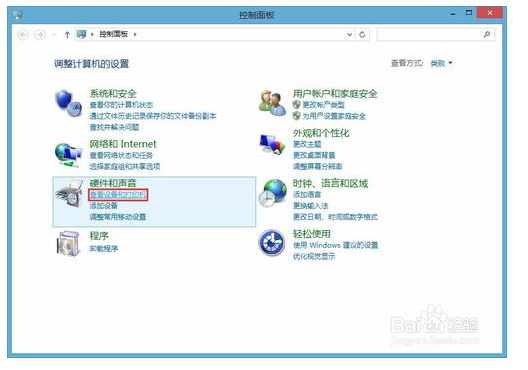Open the Hardware and Sound printer icon
Image resolution: width=528 pixels, height=370 pixels.
pyautogui.click(x=70, y=193)
